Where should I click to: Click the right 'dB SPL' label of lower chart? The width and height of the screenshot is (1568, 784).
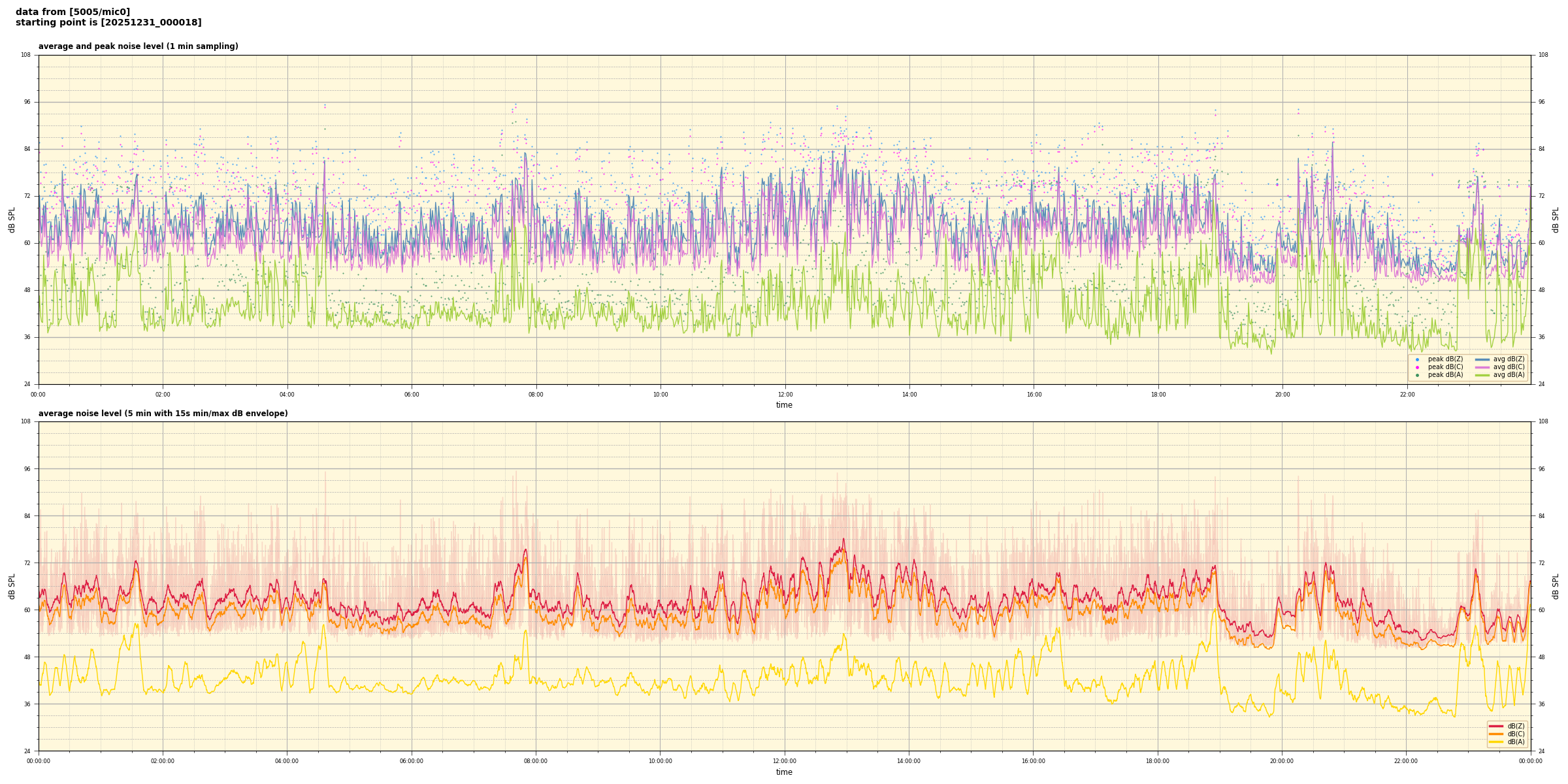click(x=1556, y=586)
